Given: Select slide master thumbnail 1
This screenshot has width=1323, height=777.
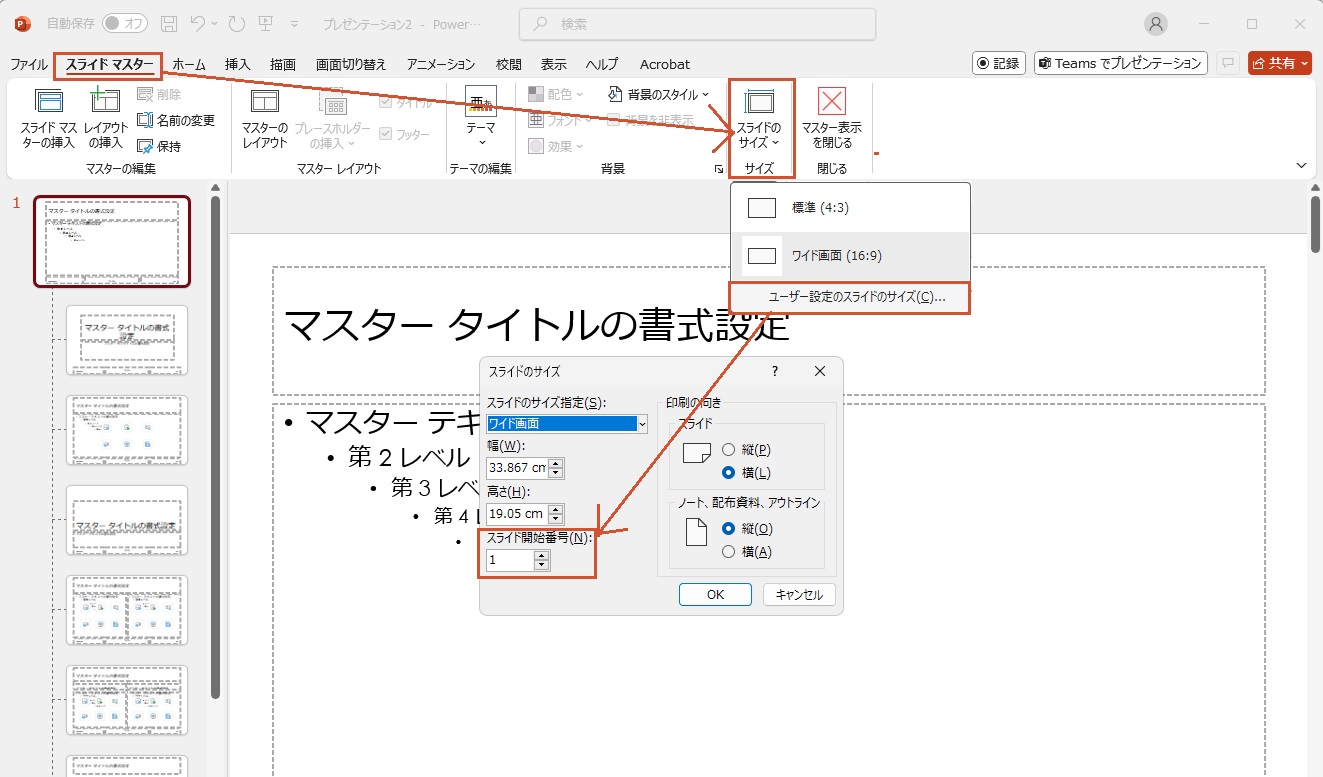Looking at the screenshot, I should (112, 241).
